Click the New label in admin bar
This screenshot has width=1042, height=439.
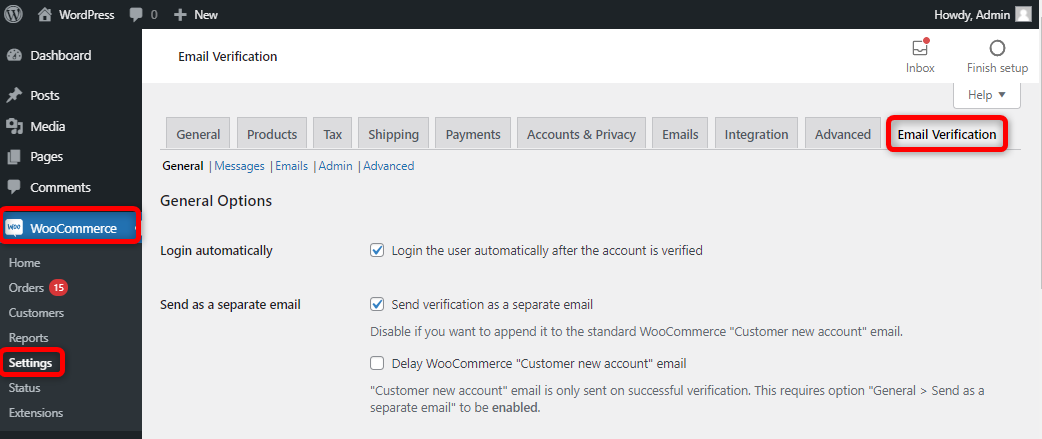(x=206, y=15)
